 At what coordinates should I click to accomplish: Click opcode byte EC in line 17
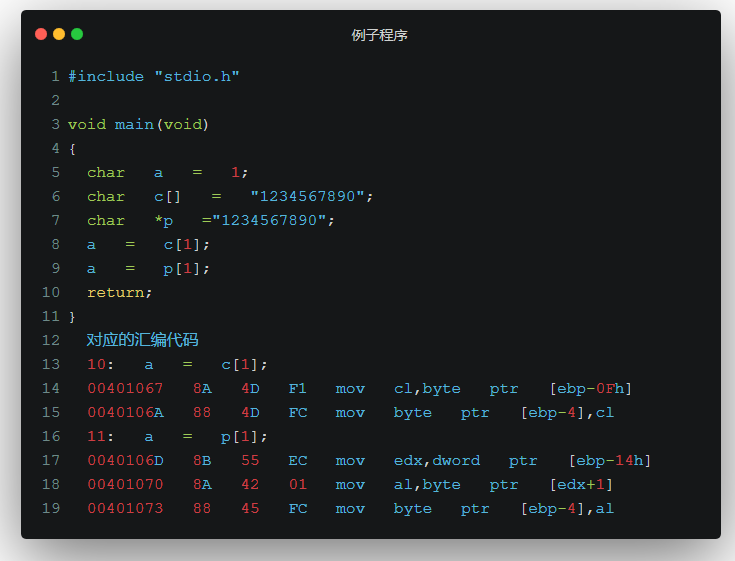(298, 461)
